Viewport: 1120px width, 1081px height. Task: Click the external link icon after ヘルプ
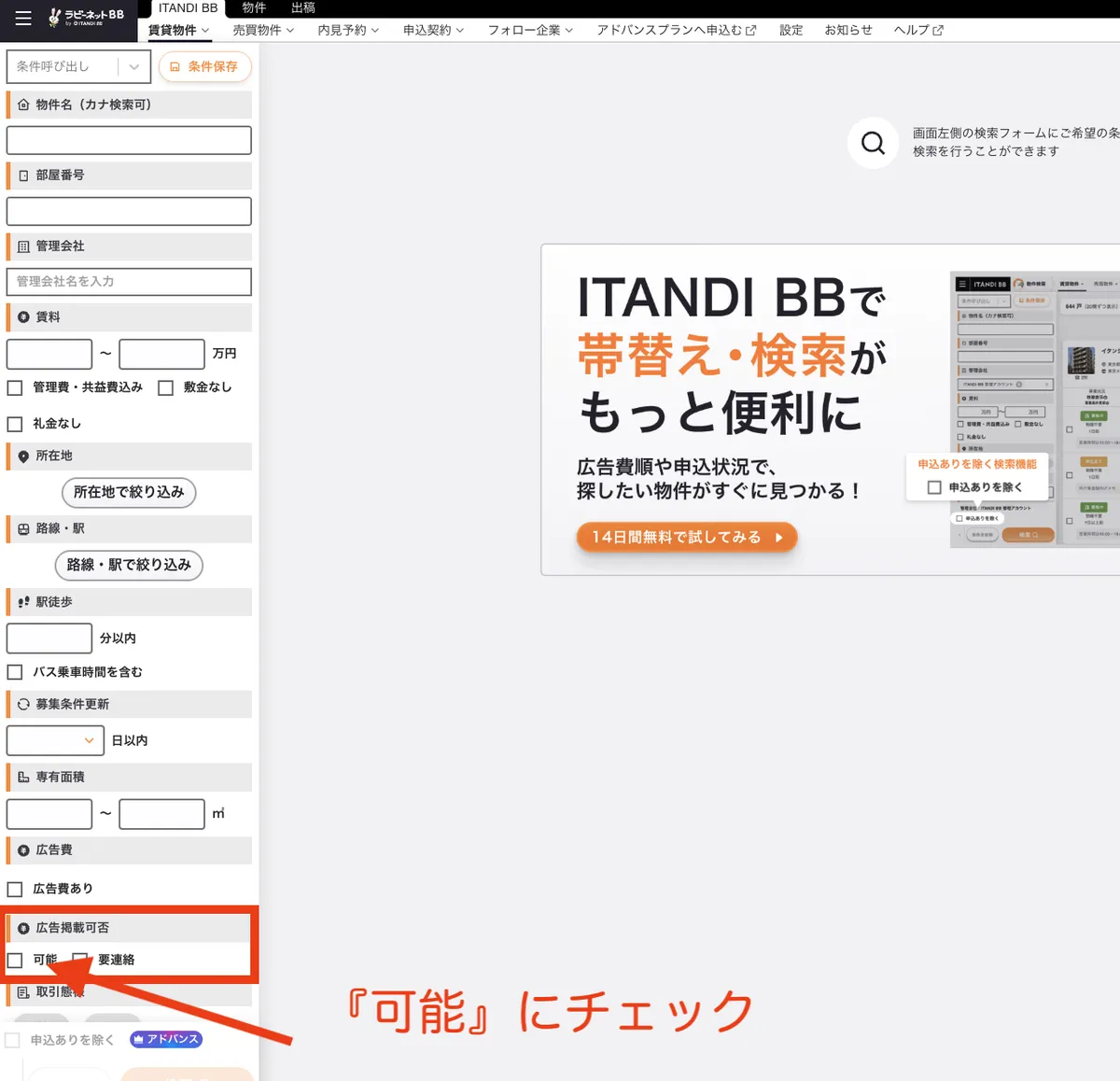[x=938, y=30]
